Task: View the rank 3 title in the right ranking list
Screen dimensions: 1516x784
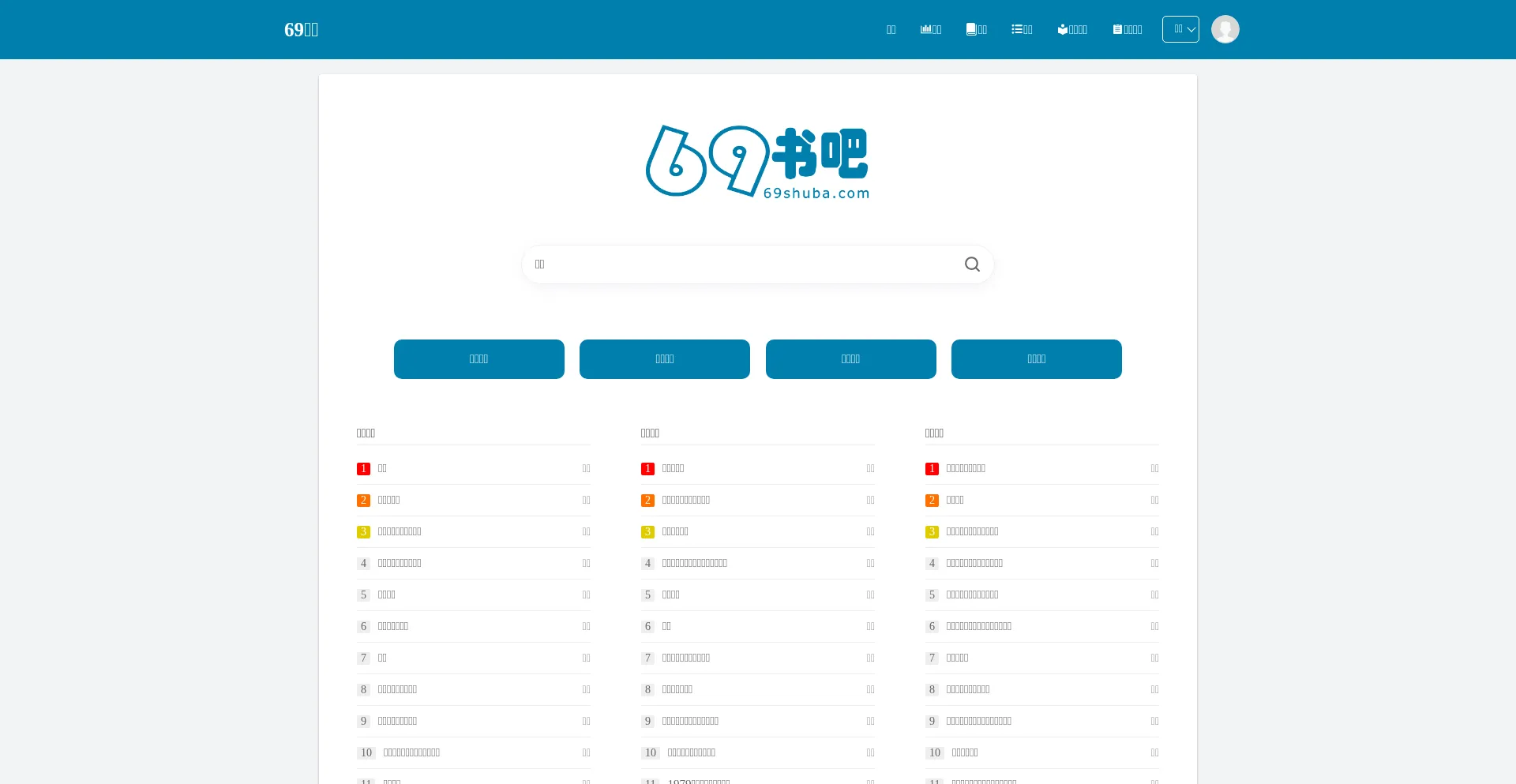Action: 972,531
